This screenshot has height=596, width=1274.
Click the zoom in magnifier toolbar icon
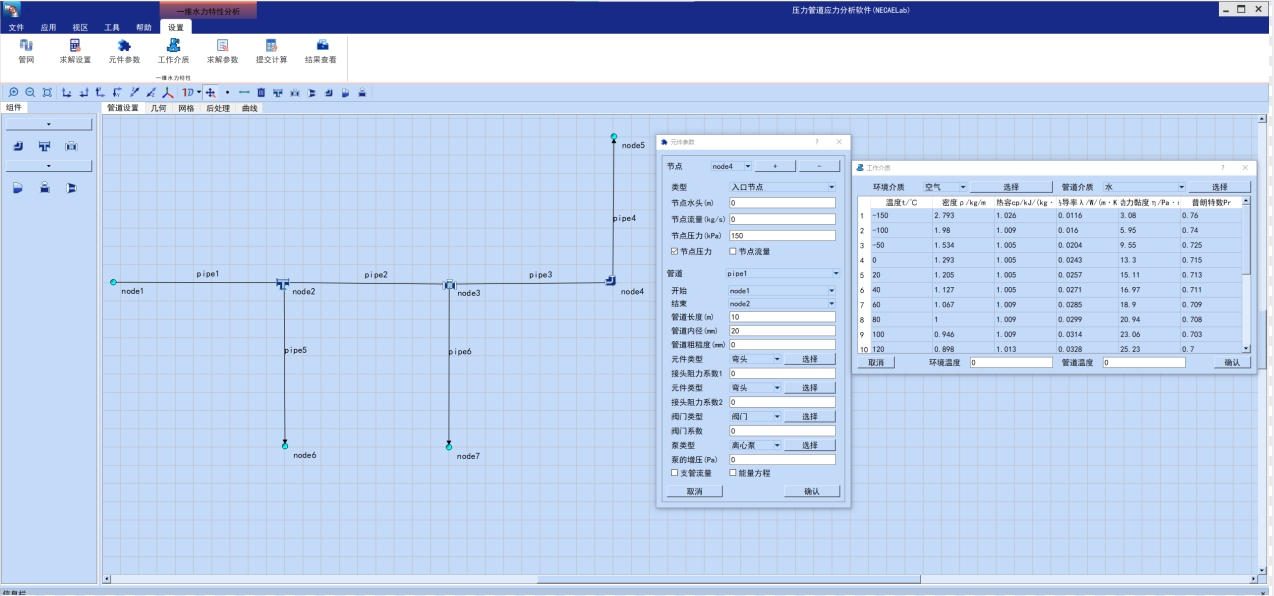click(x=13, y=92)
